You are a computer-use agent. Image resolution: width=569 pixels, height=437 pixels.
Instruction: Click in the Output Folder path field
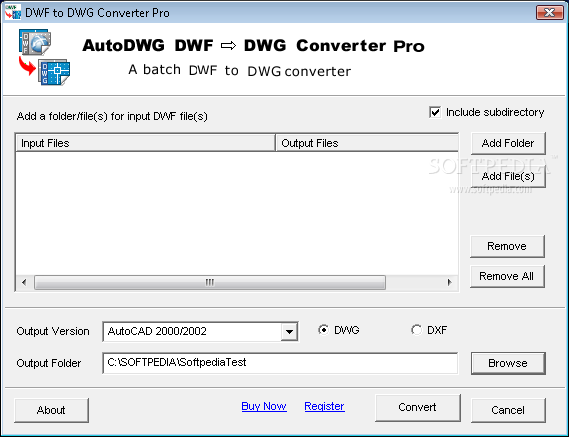(x=280, y=363)
